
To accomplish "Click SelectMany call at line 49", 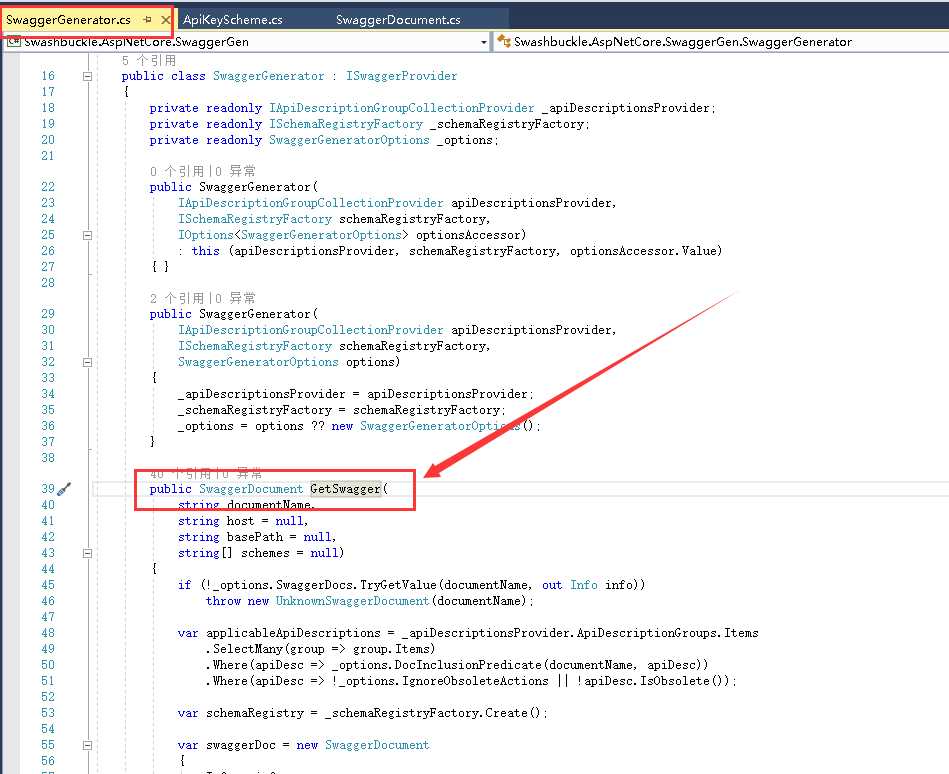I will click(248, 649).
